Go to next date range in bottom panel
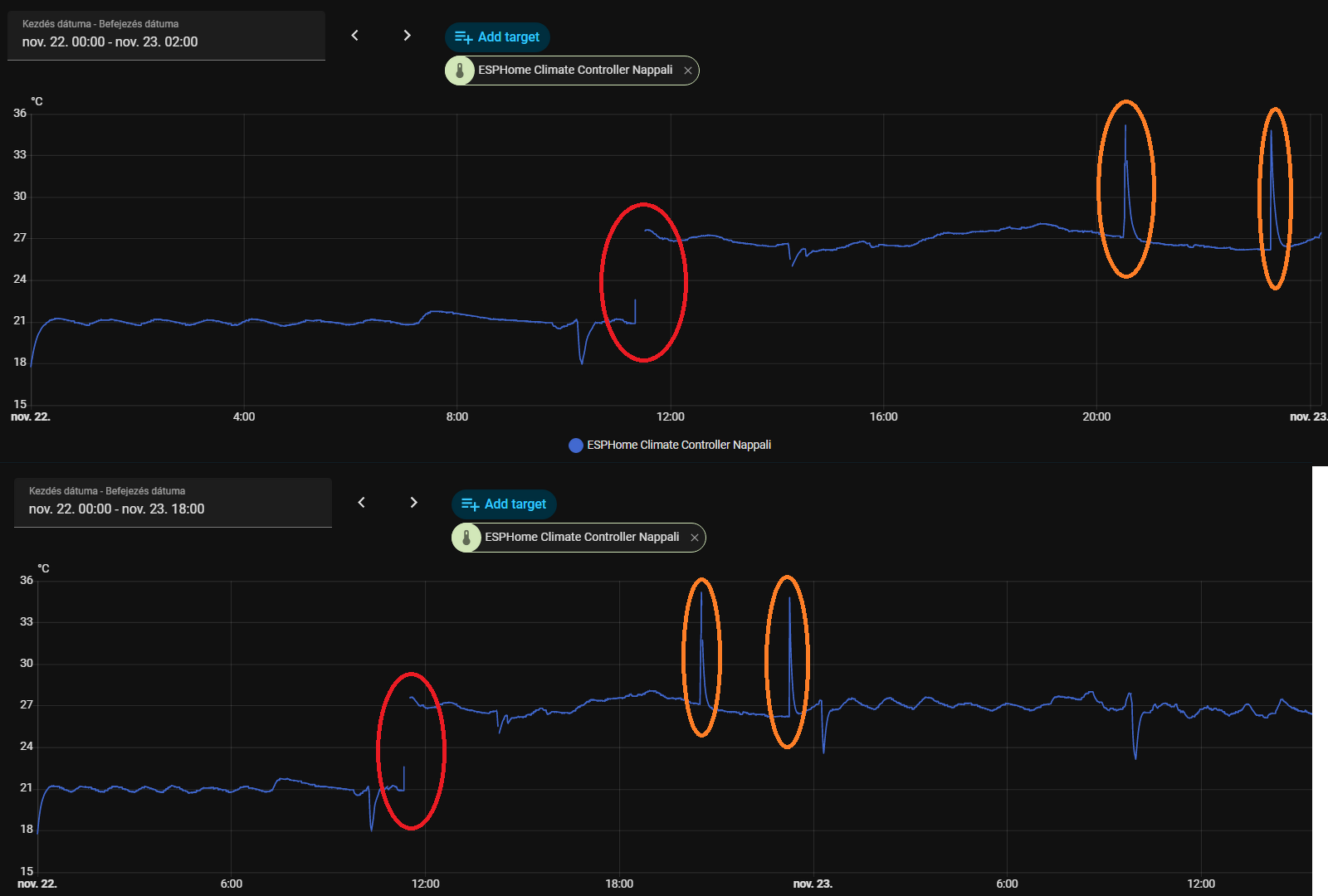The width and height of the screenshot is (1328, 896). click(x=413, y=502)
